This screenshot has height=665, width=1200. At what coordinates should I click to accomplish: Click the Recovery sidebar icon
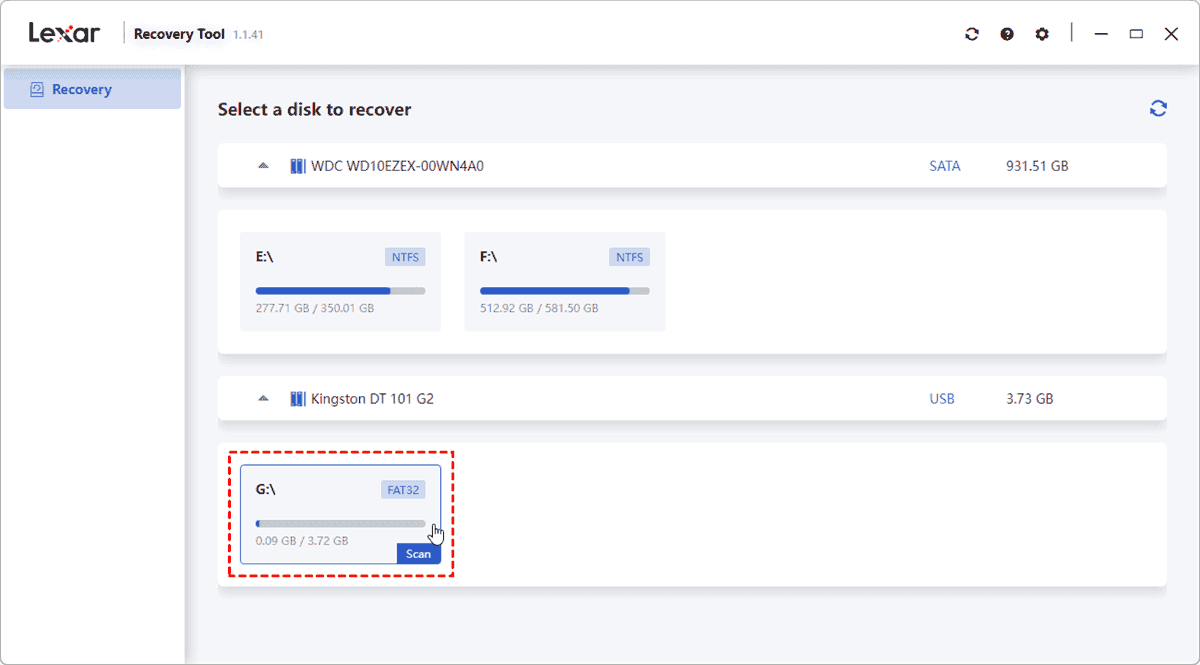click(x=37, y=90)
